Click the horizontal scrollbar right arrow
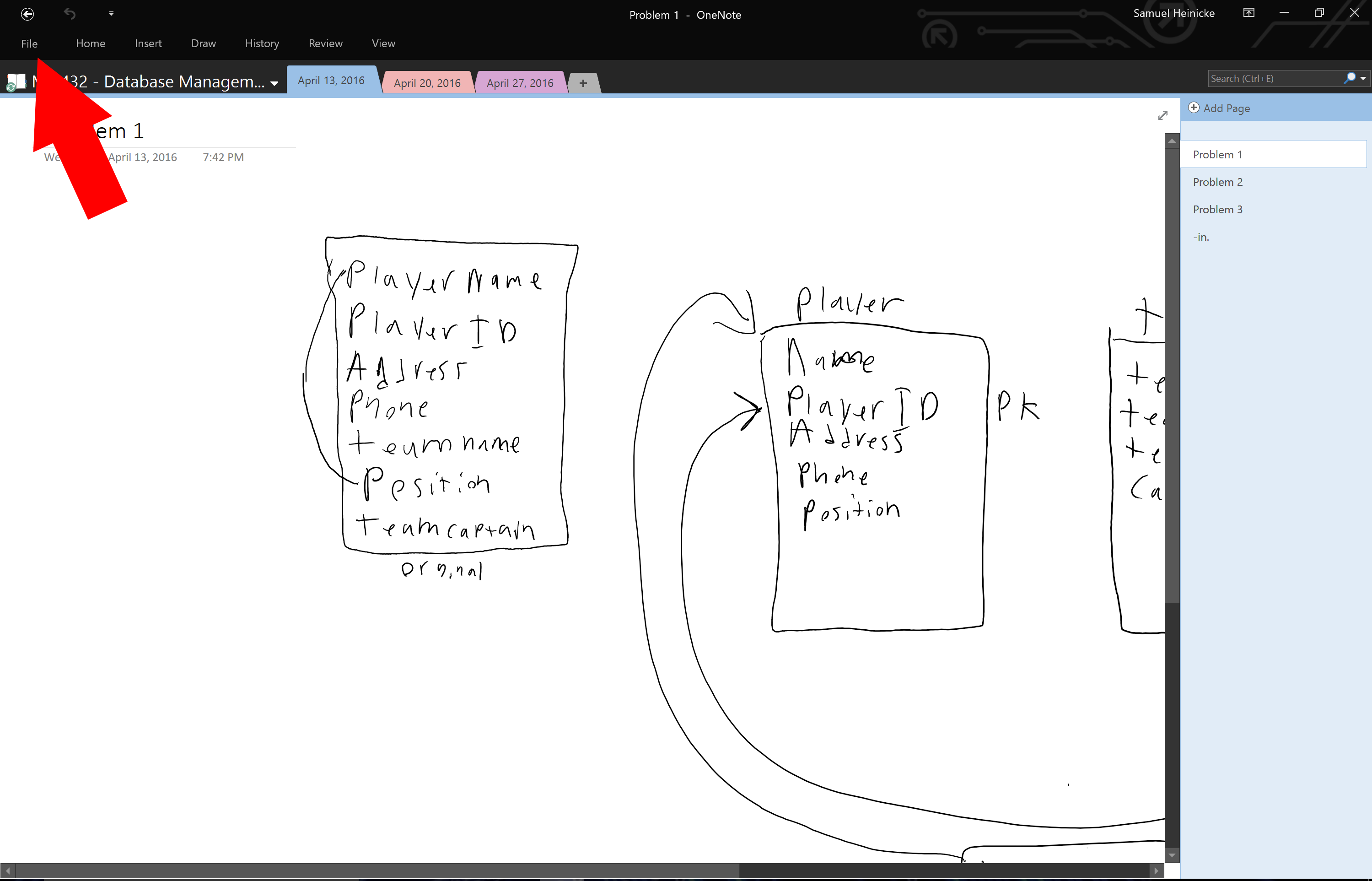 click(x=1156, y=870)
